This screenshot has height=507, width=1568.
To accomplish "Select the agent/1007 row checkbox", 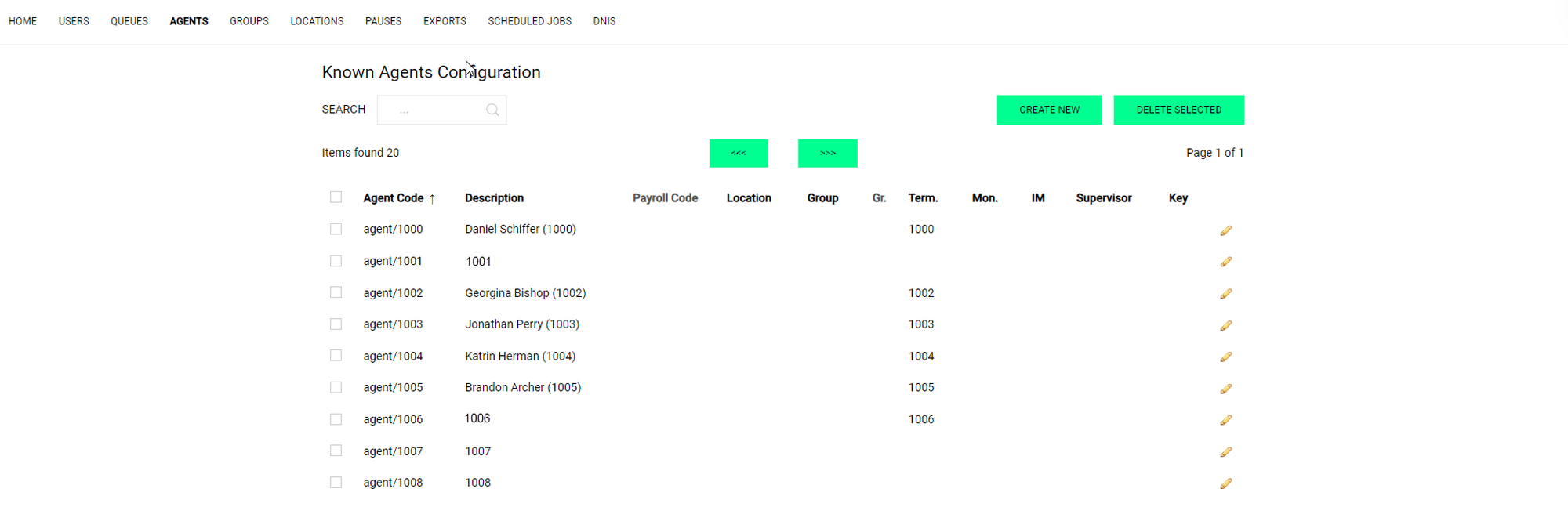I will click(336, 451).
